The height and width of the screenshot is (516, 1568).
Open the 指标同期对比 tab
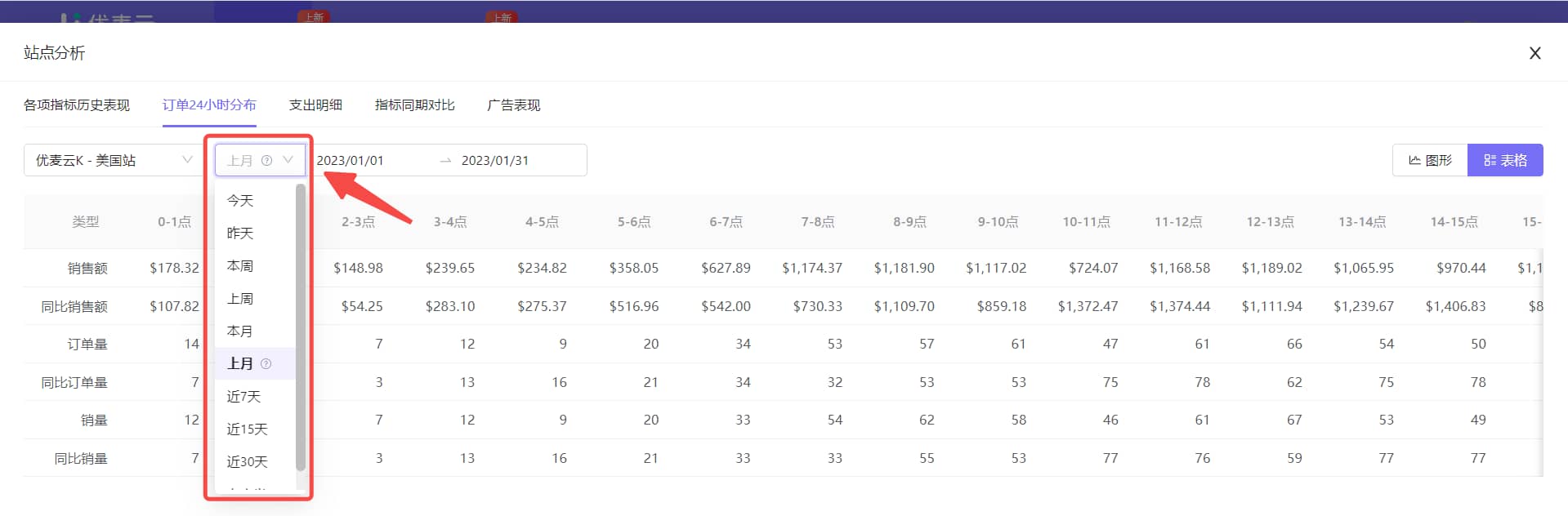415,105
